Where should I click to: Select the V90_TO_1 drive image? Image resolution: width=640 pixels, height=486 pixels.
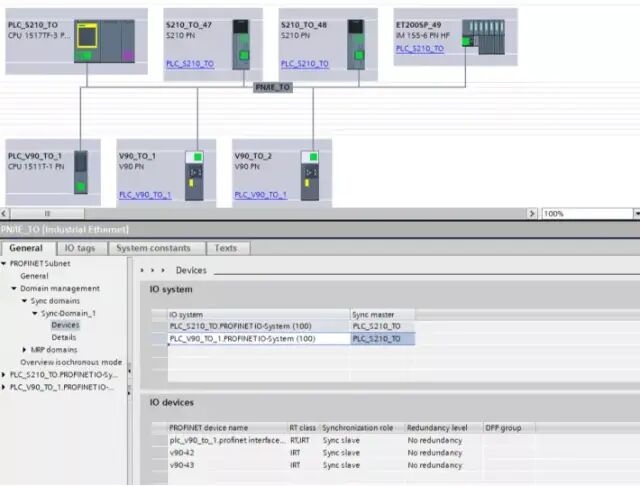[194, 176]
